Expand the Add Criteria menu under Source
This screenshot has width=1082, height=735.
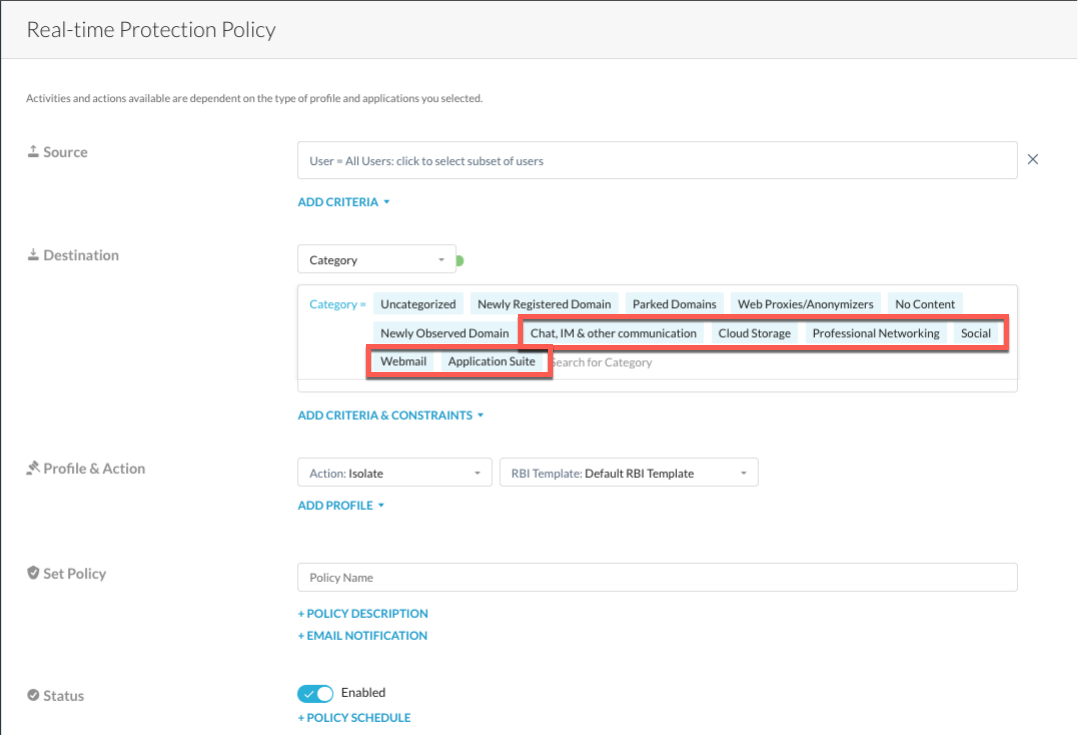point(343,202)
